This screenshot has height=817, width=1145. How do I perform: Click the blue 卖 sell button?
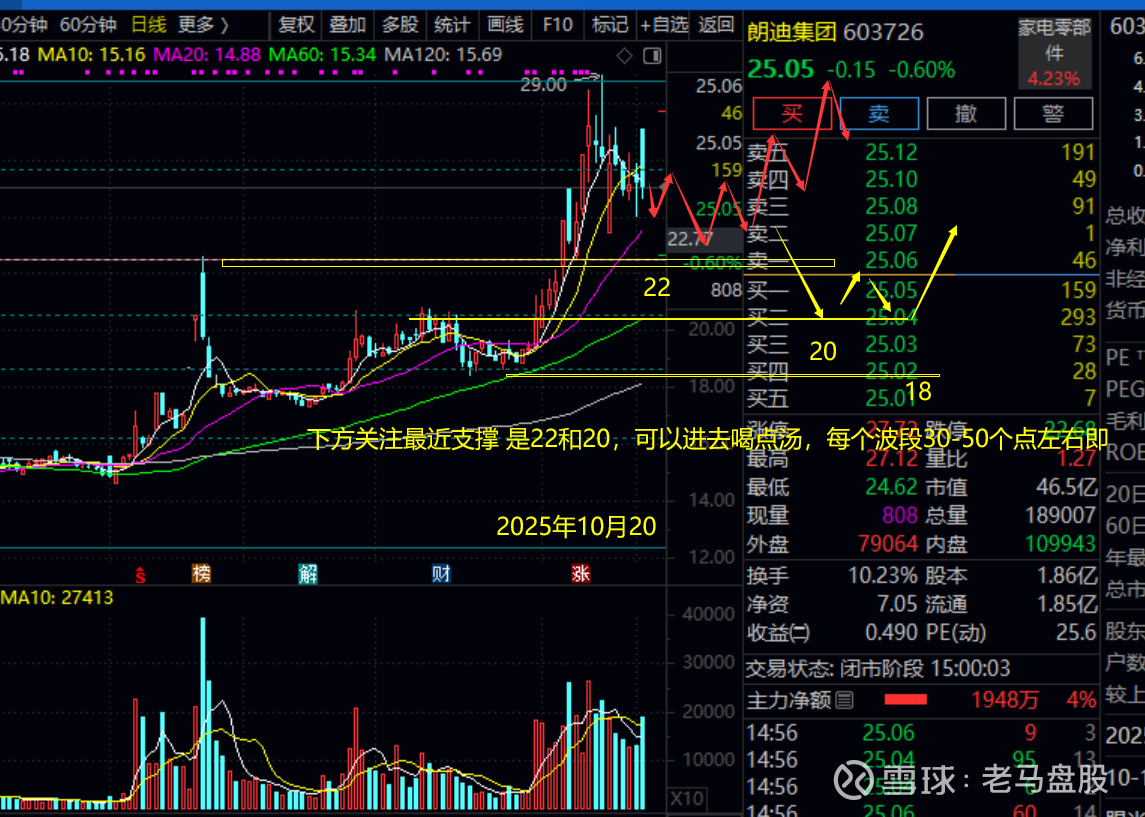[x=879, y=113]
